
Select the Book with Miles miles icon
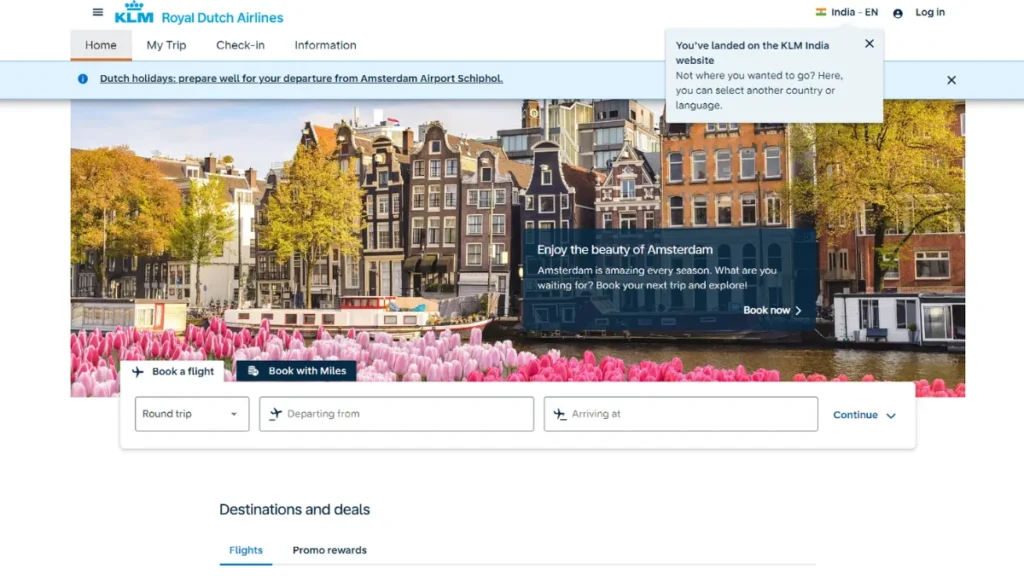pos(251,370)
